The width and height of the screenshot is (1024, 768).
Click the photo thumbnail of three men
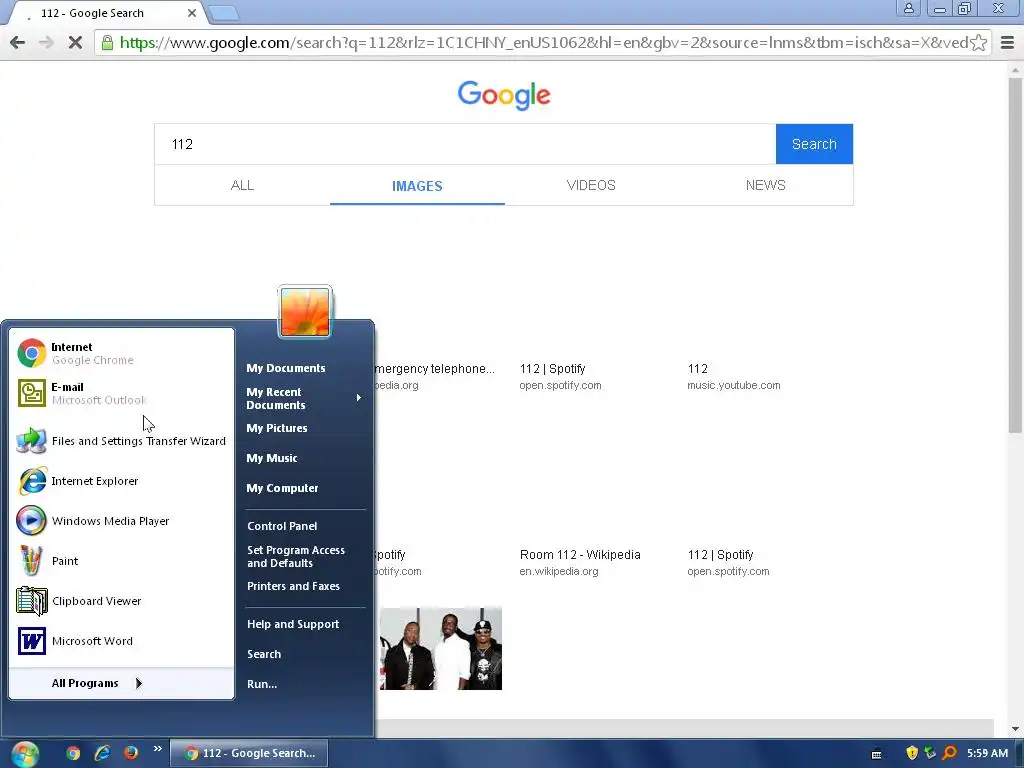point(441,648)
